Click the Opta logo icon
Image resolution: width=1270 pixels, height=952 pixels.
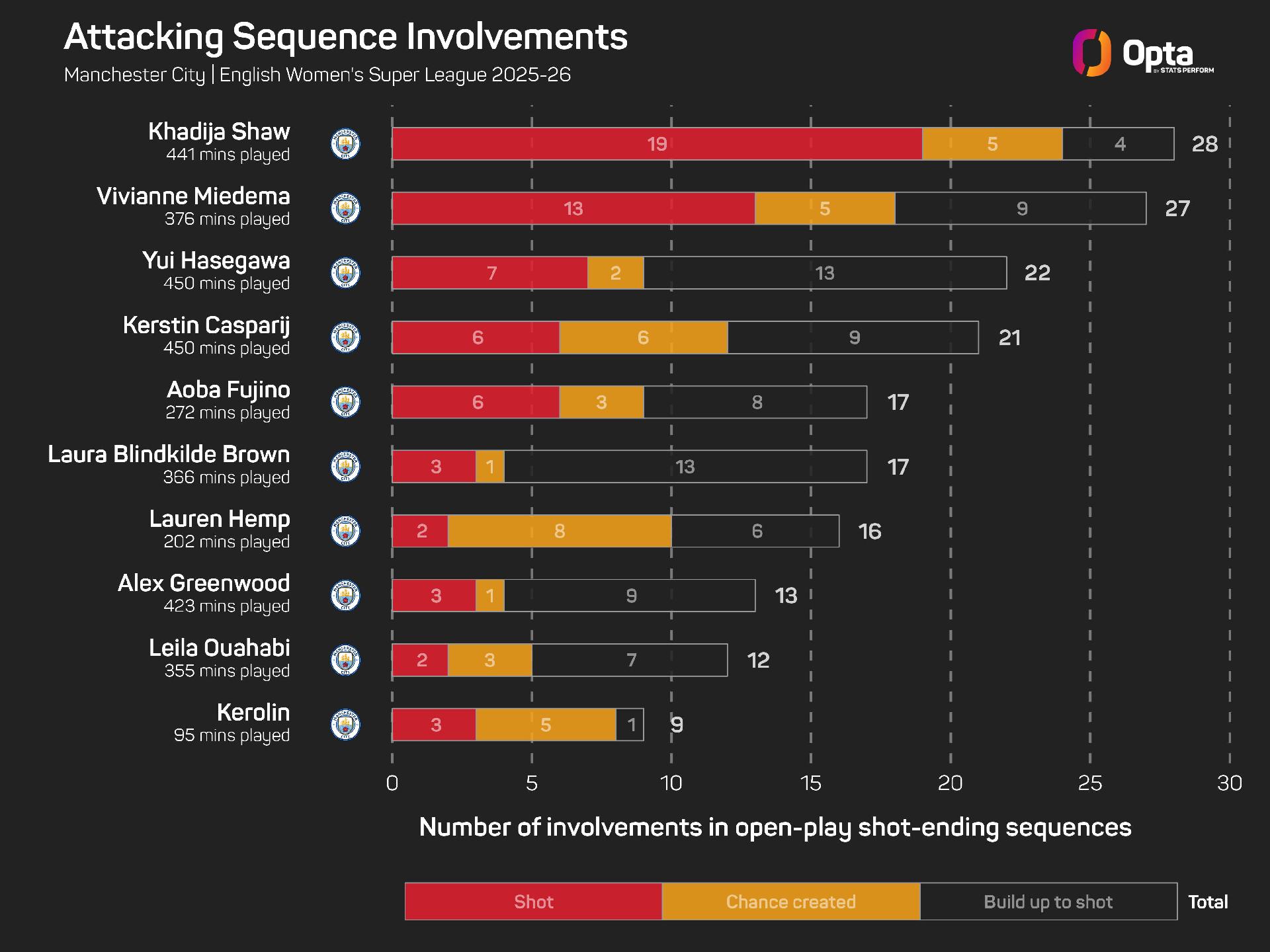pos(1091,53)
